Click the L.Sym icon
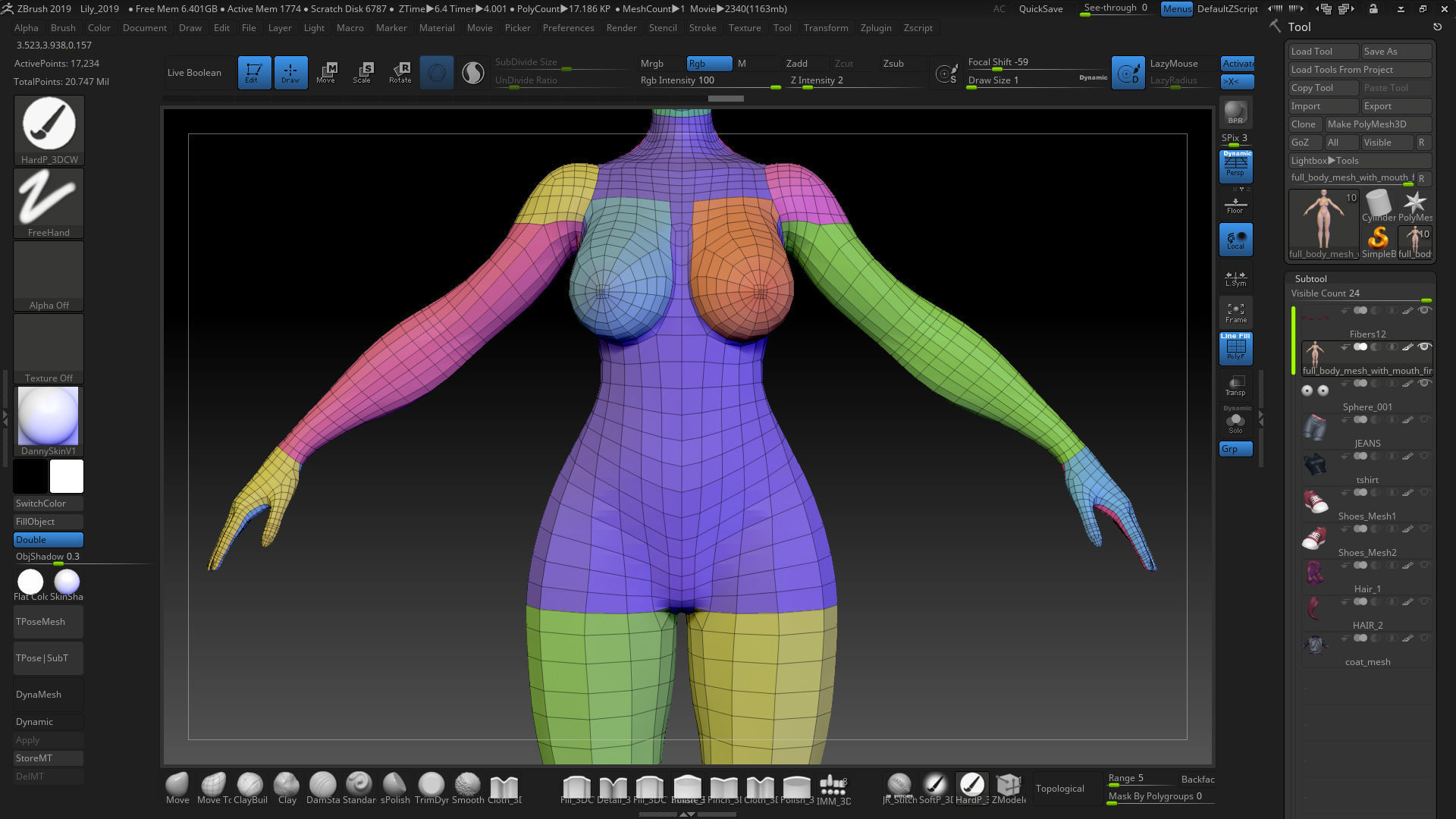The height and width of the screenshot is (819, 1456). 1235,278
